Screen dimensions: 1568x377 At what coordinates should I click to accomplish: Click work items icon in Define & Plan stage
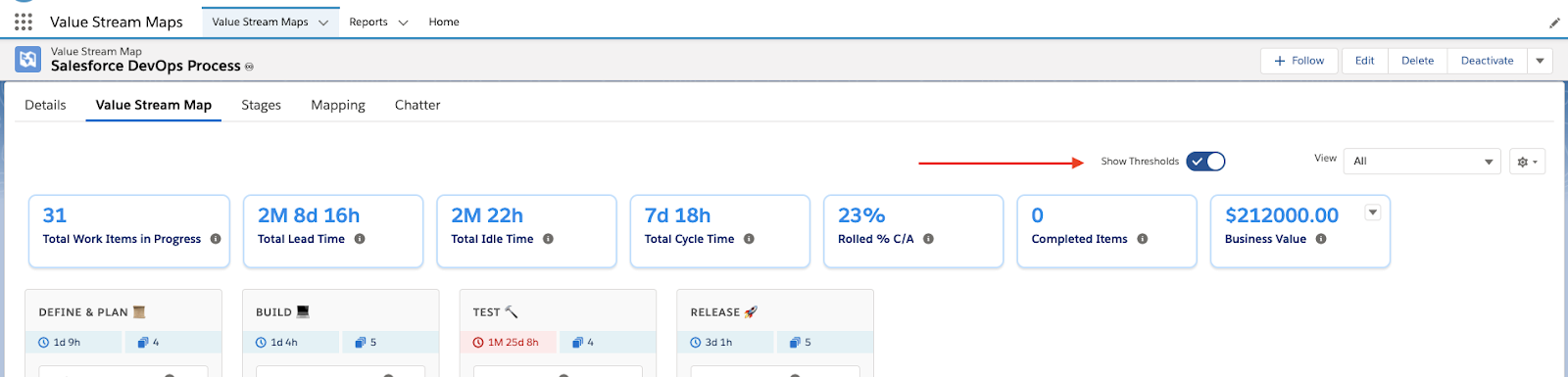click(x=143, y=343)
